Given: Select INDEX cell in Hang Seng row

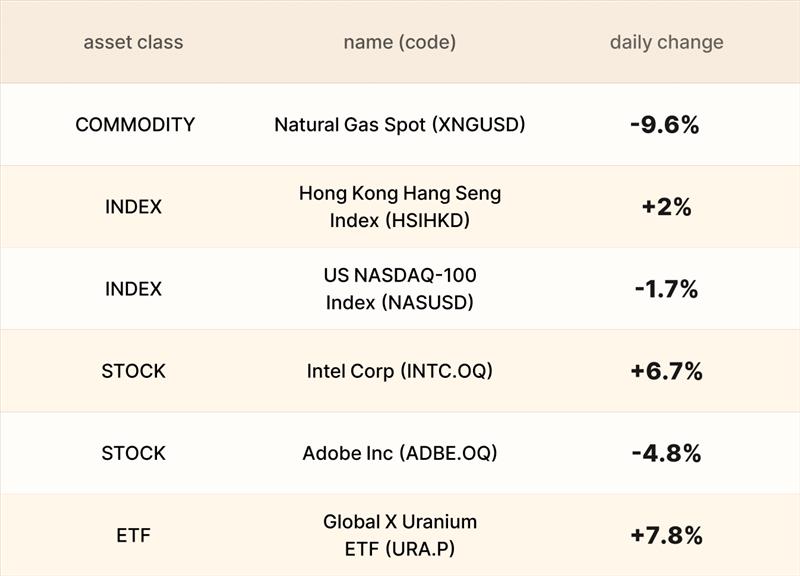Looking at the screenshot, I should coord(133,207).
